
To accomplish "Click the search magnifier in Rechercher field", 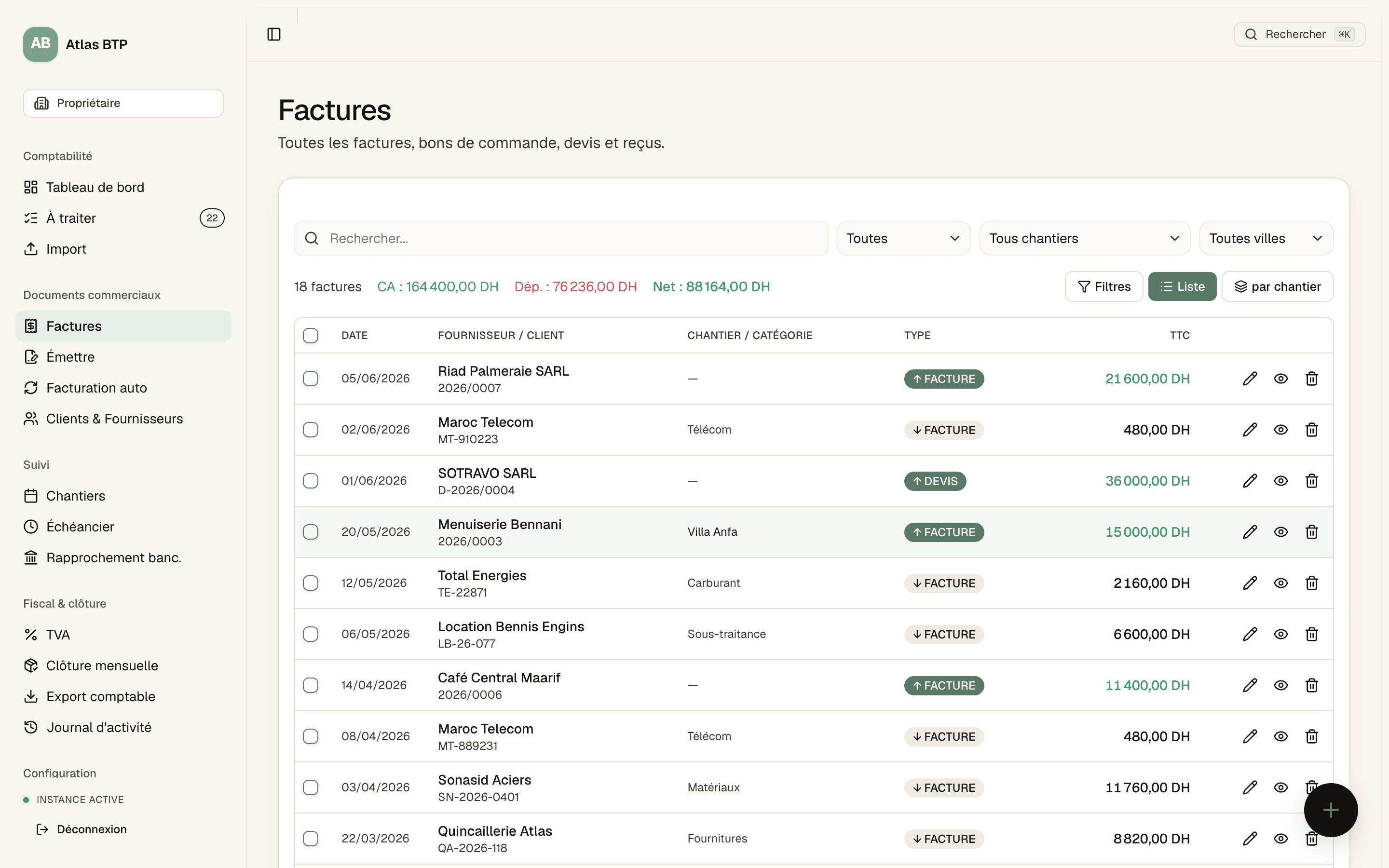I will 312,238.
